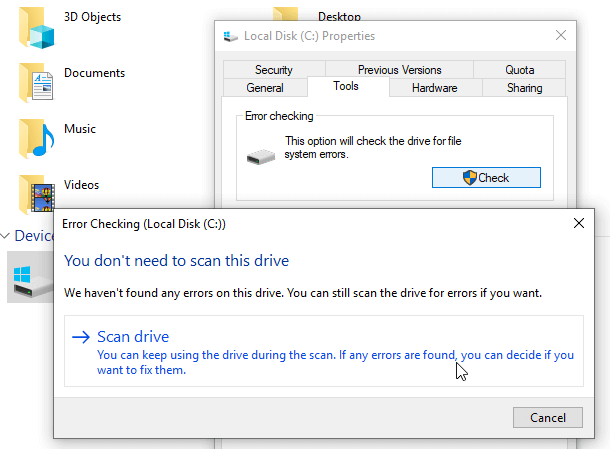Open the 3D Objects folder icon
This screenshot has height=449, width=610.
(x=36, y=28)
